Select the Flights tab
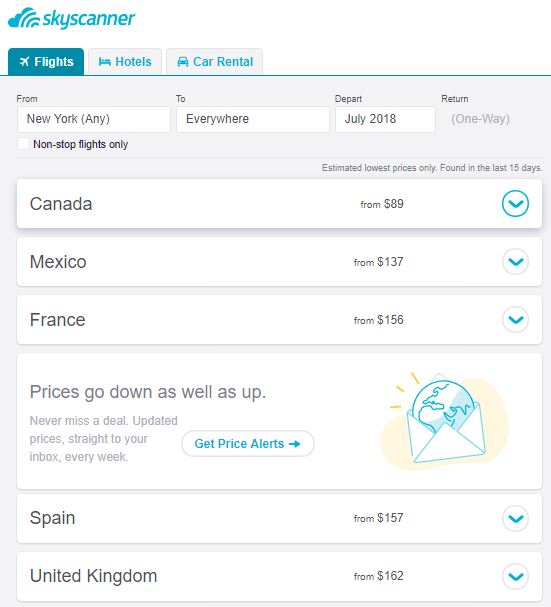Viewport: 551px width, 607px height. (46, 62)
